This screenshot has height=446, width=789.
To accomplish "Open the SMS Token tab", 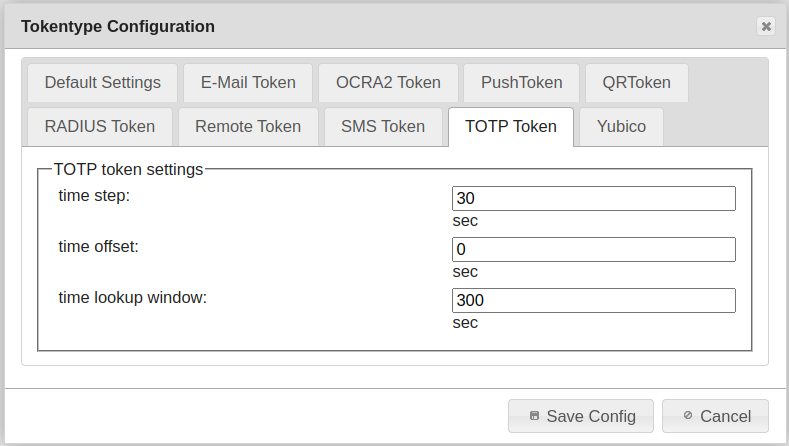I will (x=383, y=127).
